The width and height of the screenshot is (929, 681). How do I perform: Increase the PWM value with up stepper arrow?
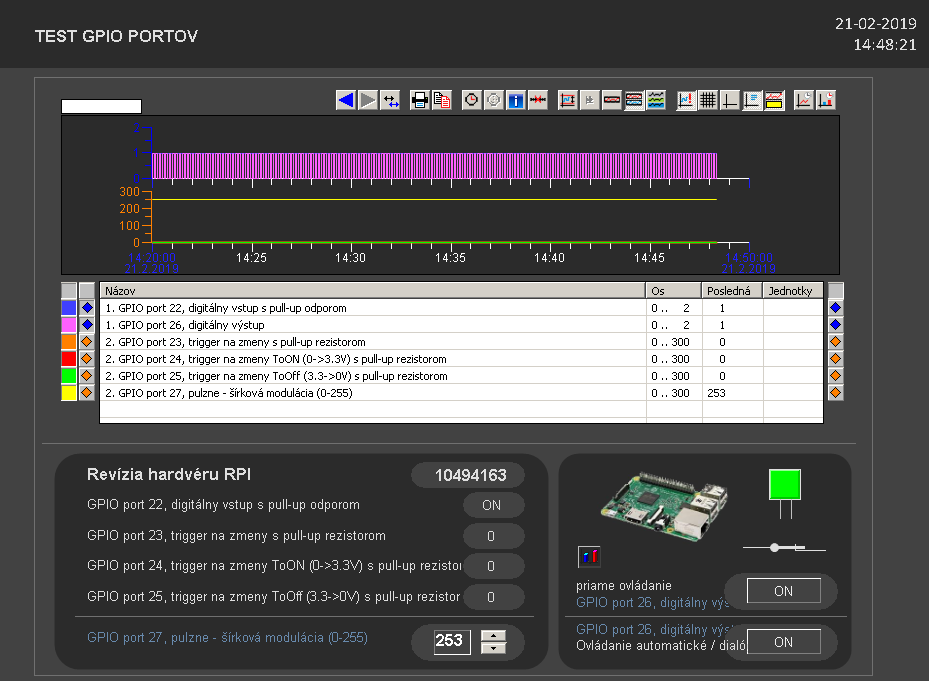point(494,634)
